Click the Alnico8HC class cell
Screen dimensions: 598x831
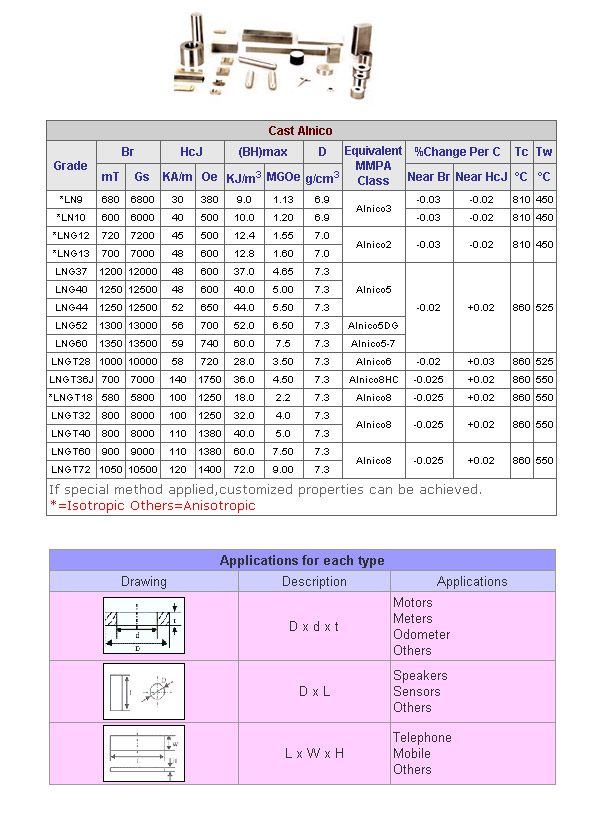coord(373,379)
